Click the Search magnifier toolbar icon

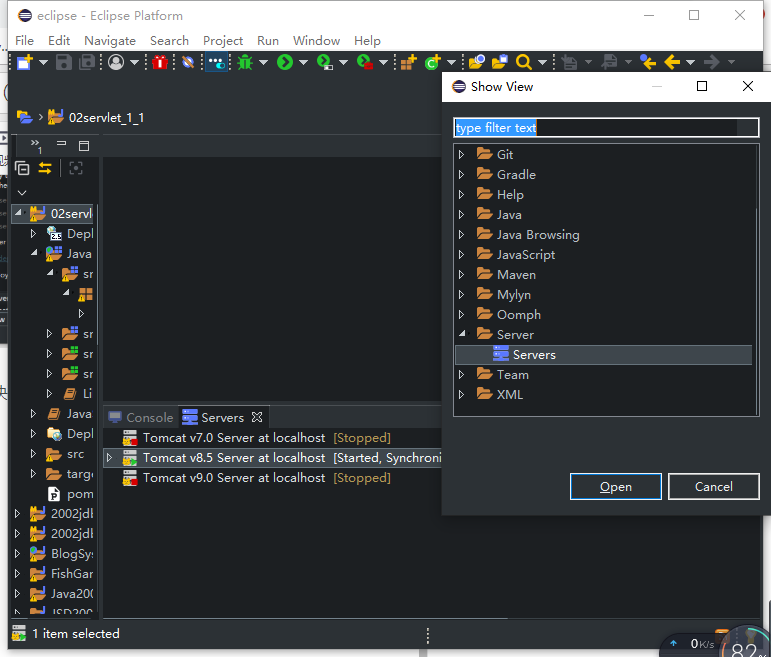click(x=524, y=62)
